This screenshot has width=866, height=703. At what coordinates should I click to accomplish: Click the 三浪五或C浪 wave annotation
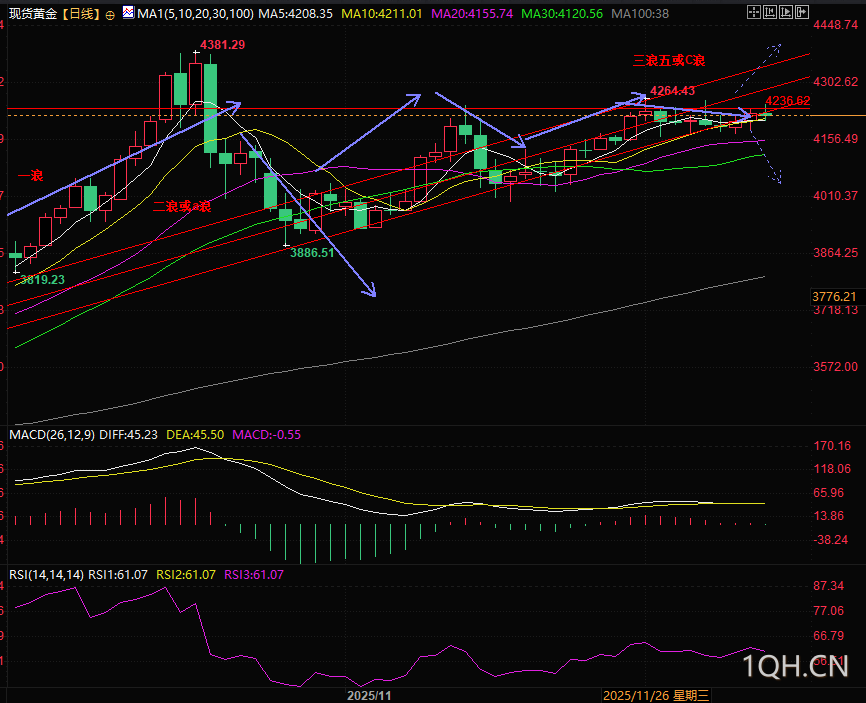(669, 60)
